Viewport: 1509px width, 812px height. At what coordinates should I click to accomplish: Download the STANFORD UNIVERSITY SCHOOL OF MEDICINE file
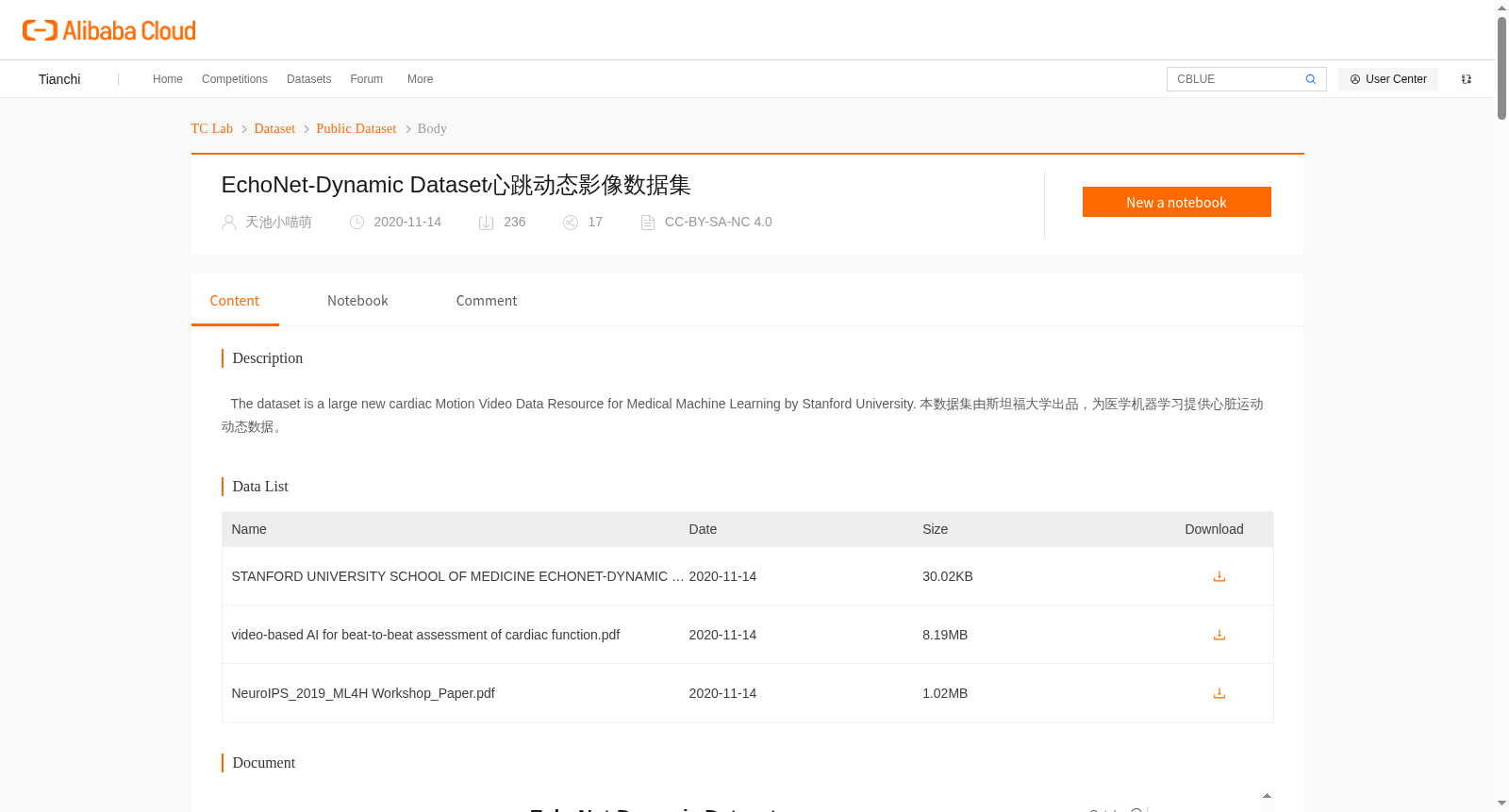(x=1219, y=576)
